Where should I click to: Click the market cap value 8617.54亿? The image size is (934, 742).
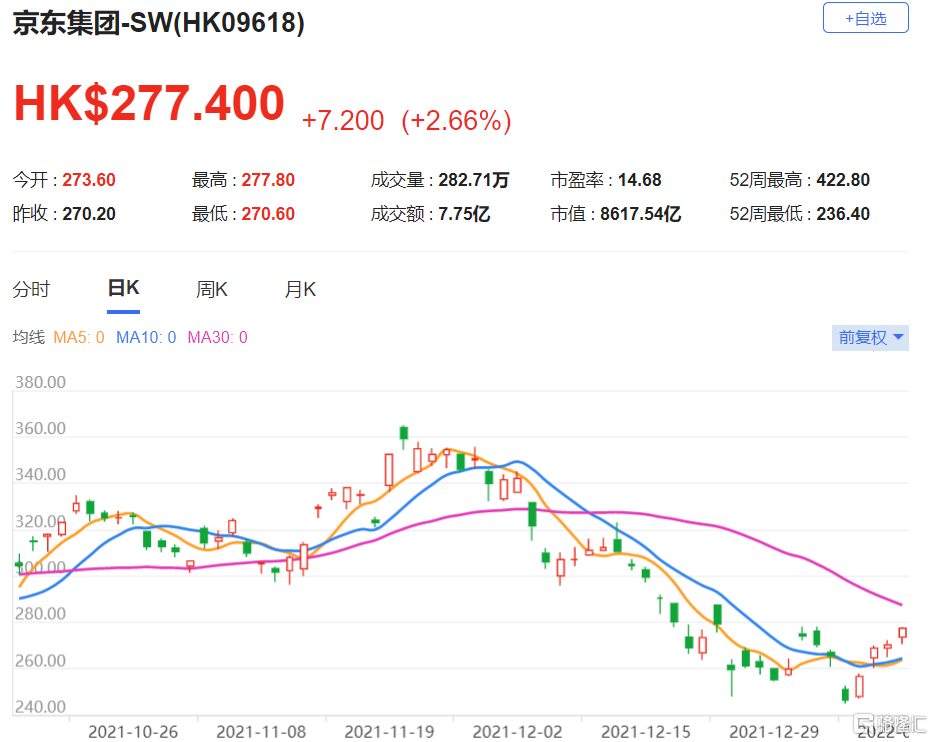(x=640, y=214)
